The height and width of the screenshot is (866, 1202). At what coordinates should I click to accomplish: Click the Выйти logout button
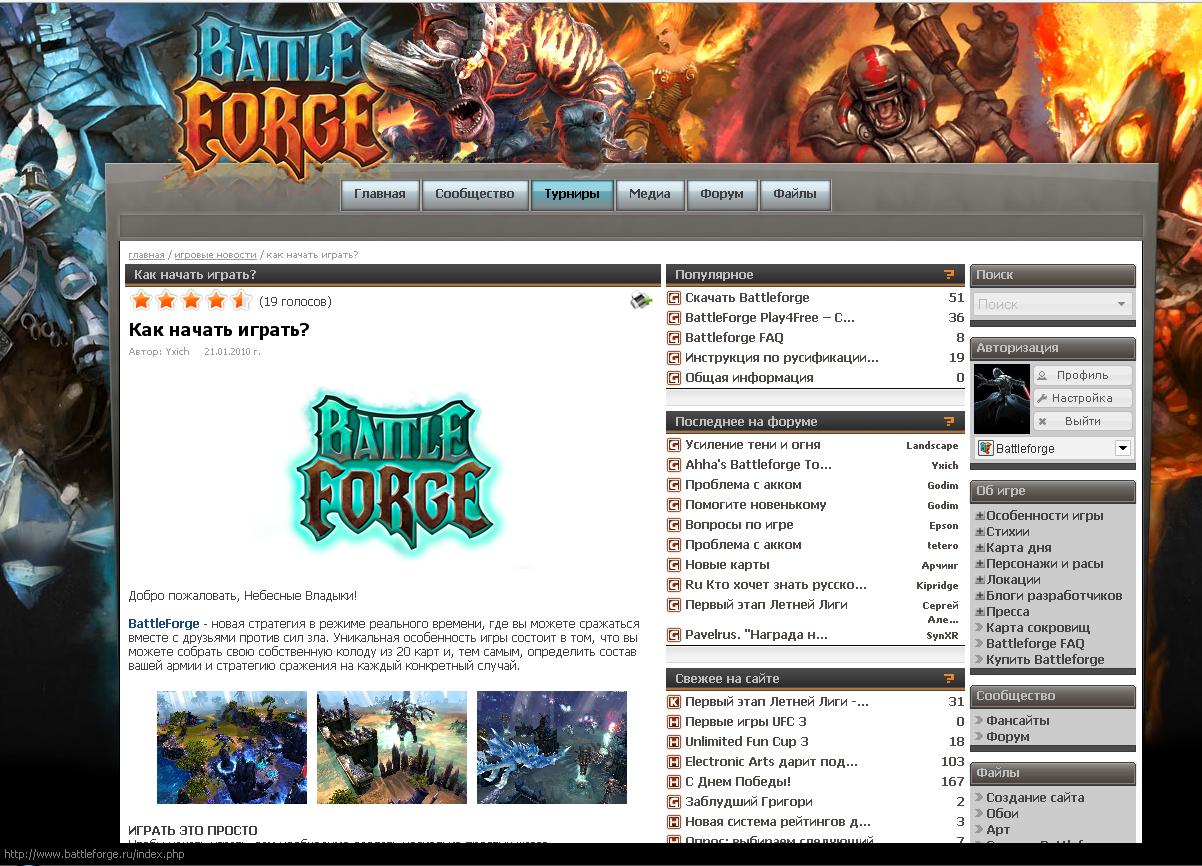pyautogui.click(x=1083, y=421)
